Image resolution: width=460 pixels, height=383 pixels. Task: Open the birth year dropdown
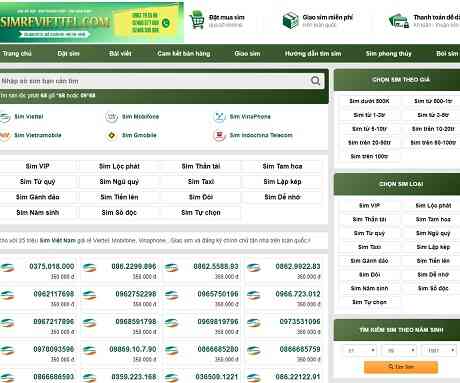click(439, 350)
